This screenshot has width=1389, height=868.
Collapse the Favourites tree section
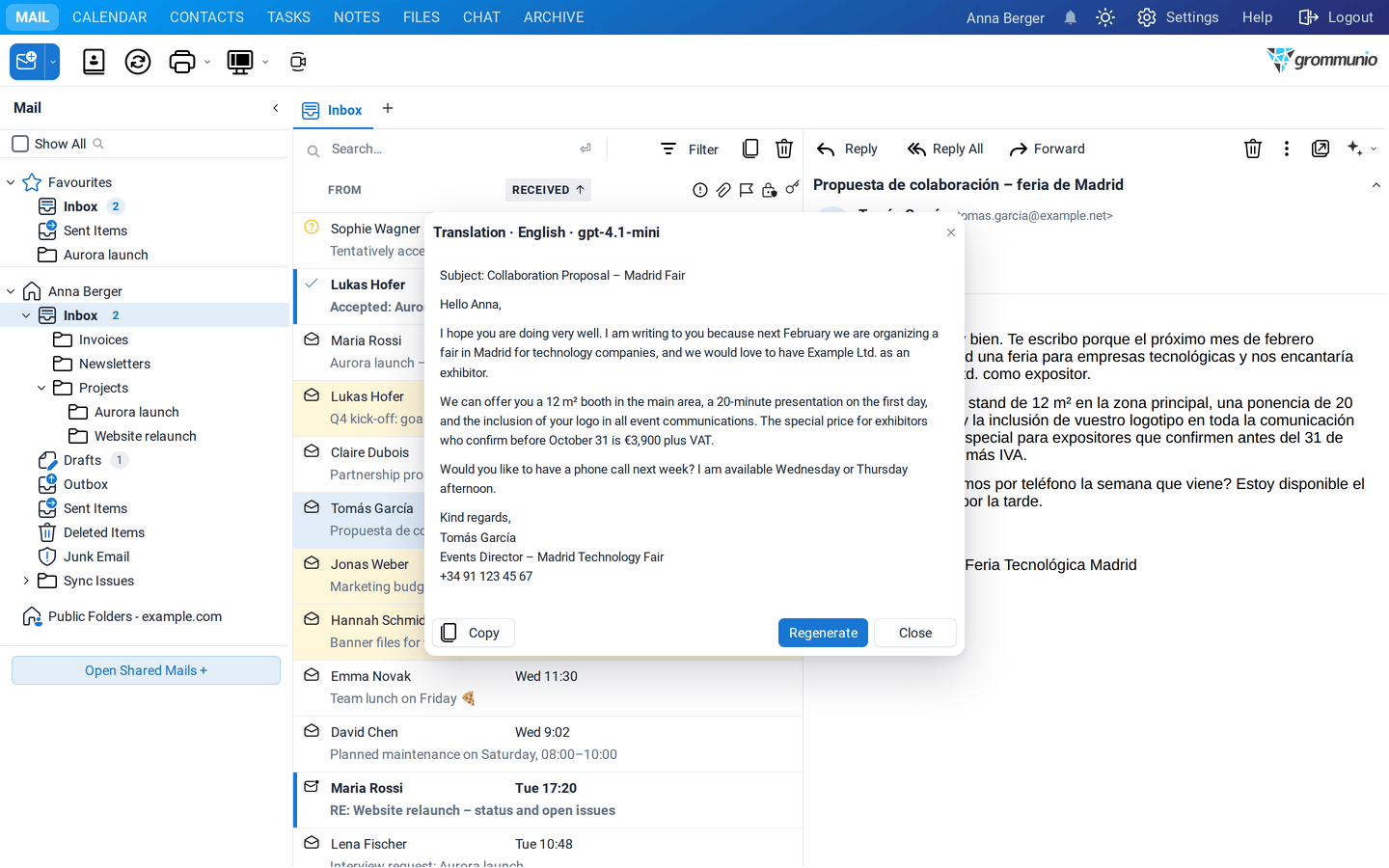(x=11, y=182)
